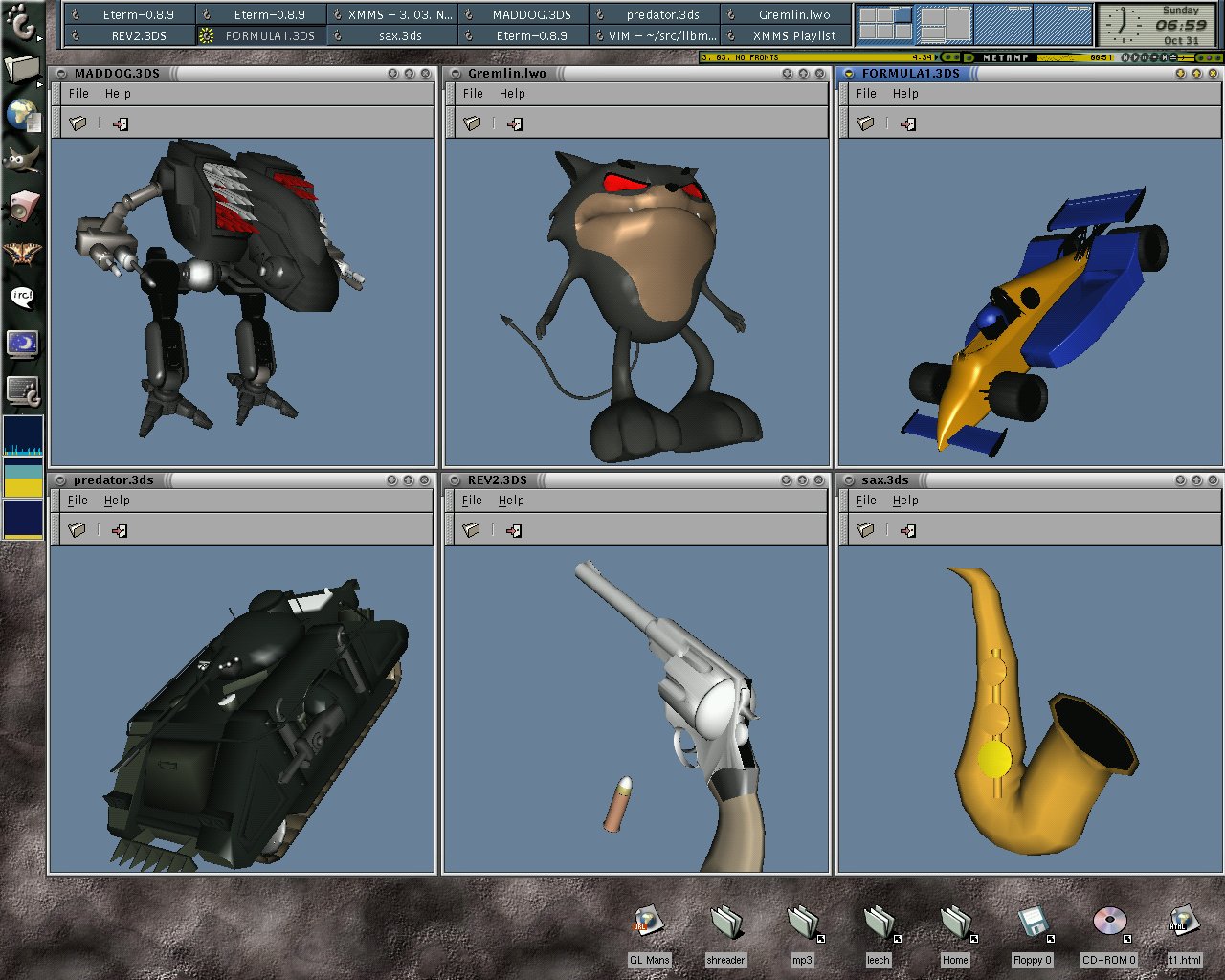Open the folder drawer in the side panel

pos(22,69)
